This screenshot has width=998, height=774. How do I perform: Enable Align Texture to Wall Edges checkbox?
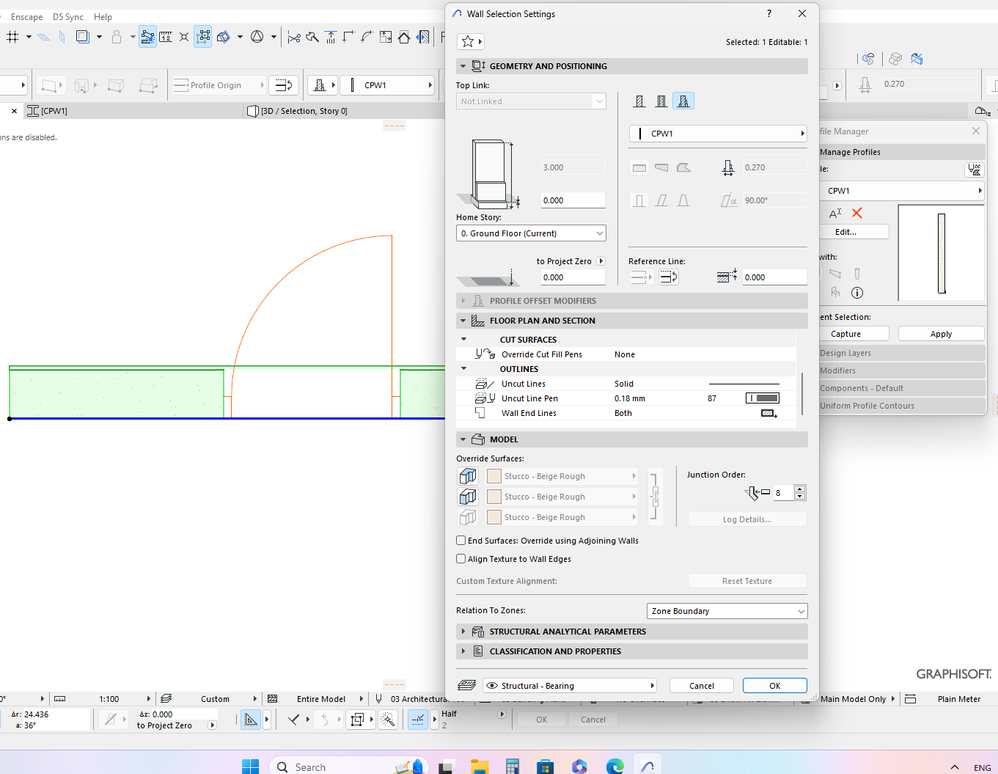tap(461, 559)
